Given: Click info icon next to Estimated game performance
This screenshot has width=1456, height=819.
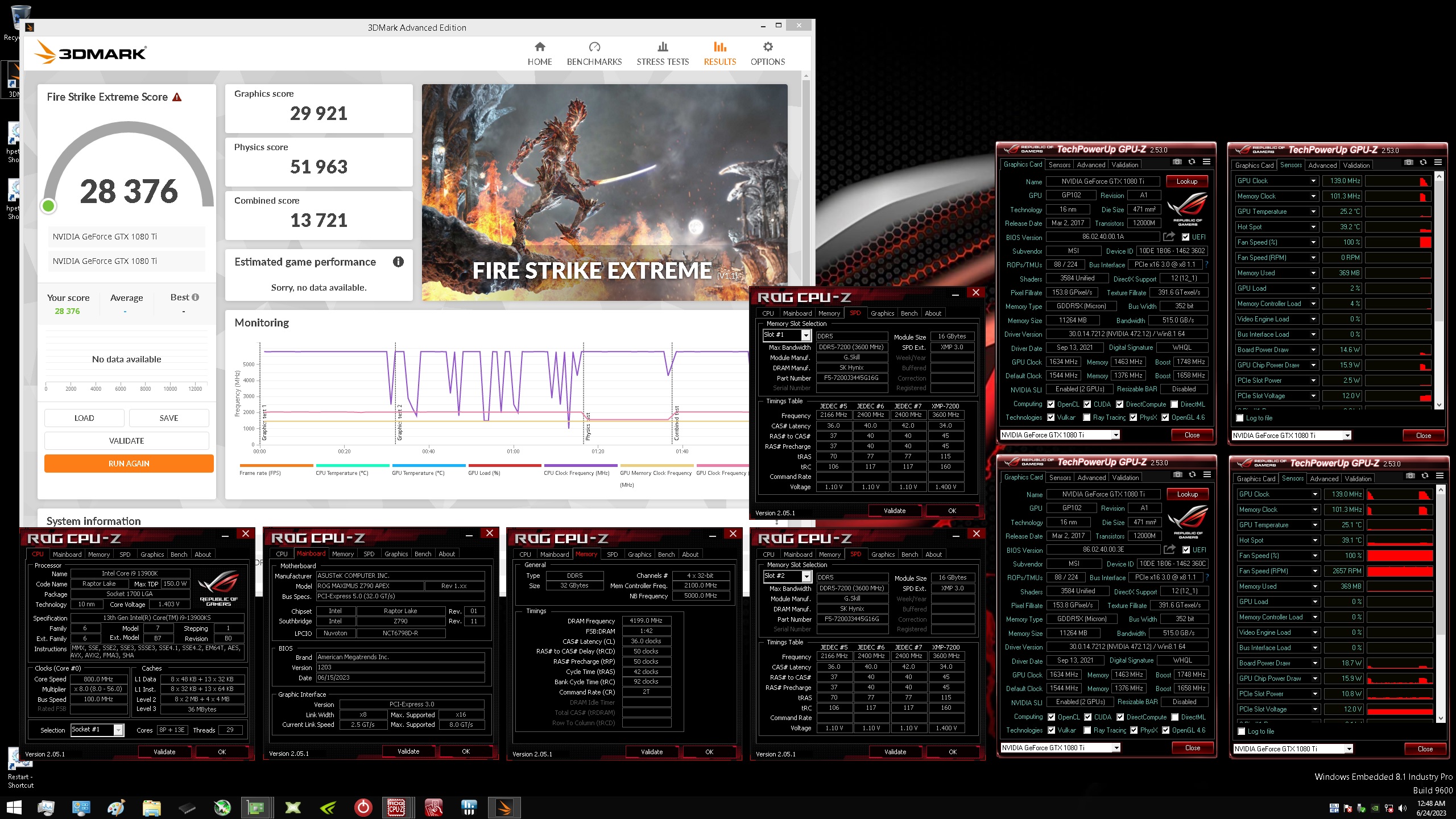Looking at the screenshot, I should click(398, 262).
